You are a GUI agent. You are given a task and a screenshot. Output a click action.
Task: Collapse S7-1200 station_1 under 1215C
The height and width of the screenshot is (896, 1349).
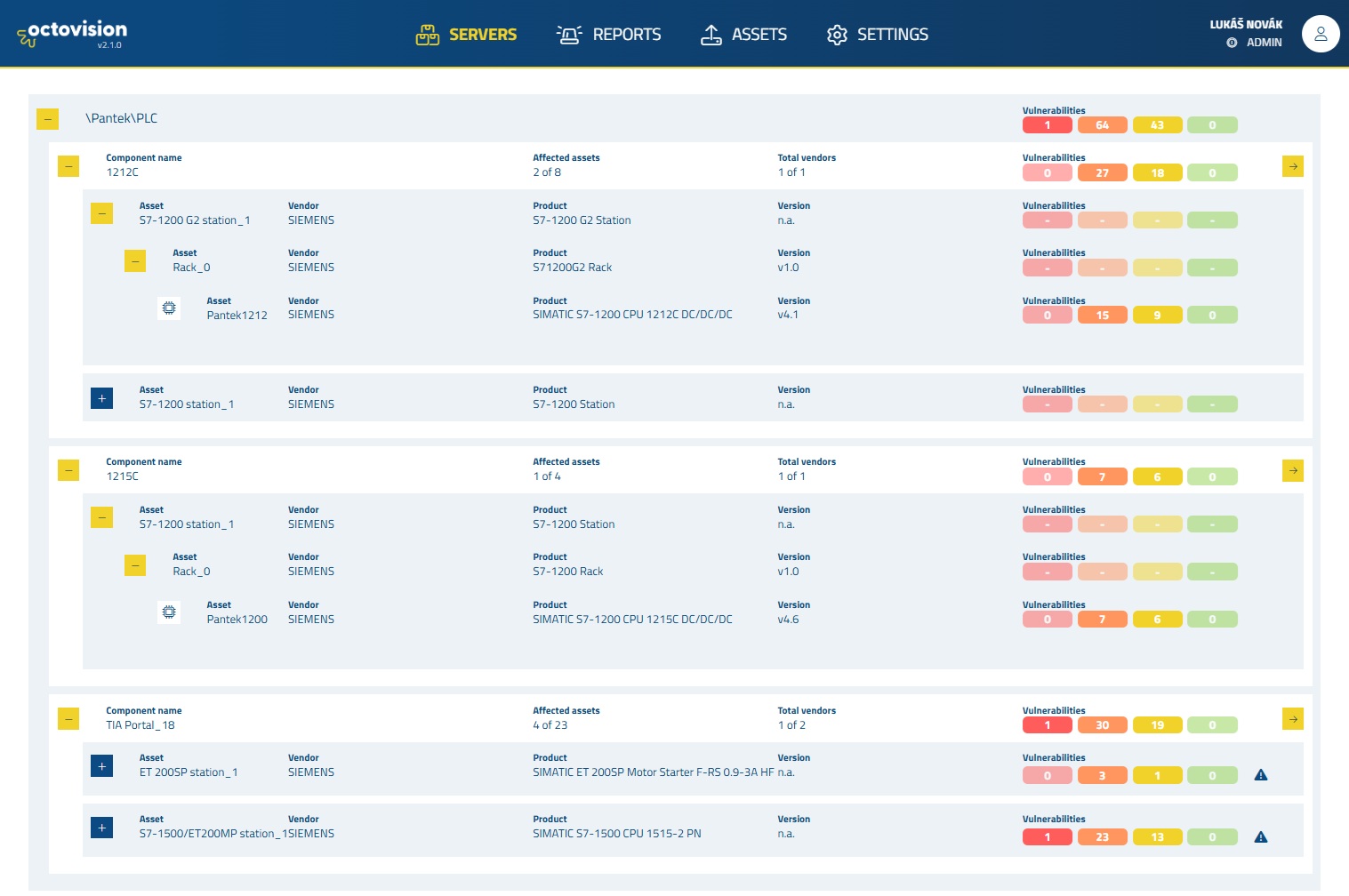pyautogui.click(x=102, y=517)
